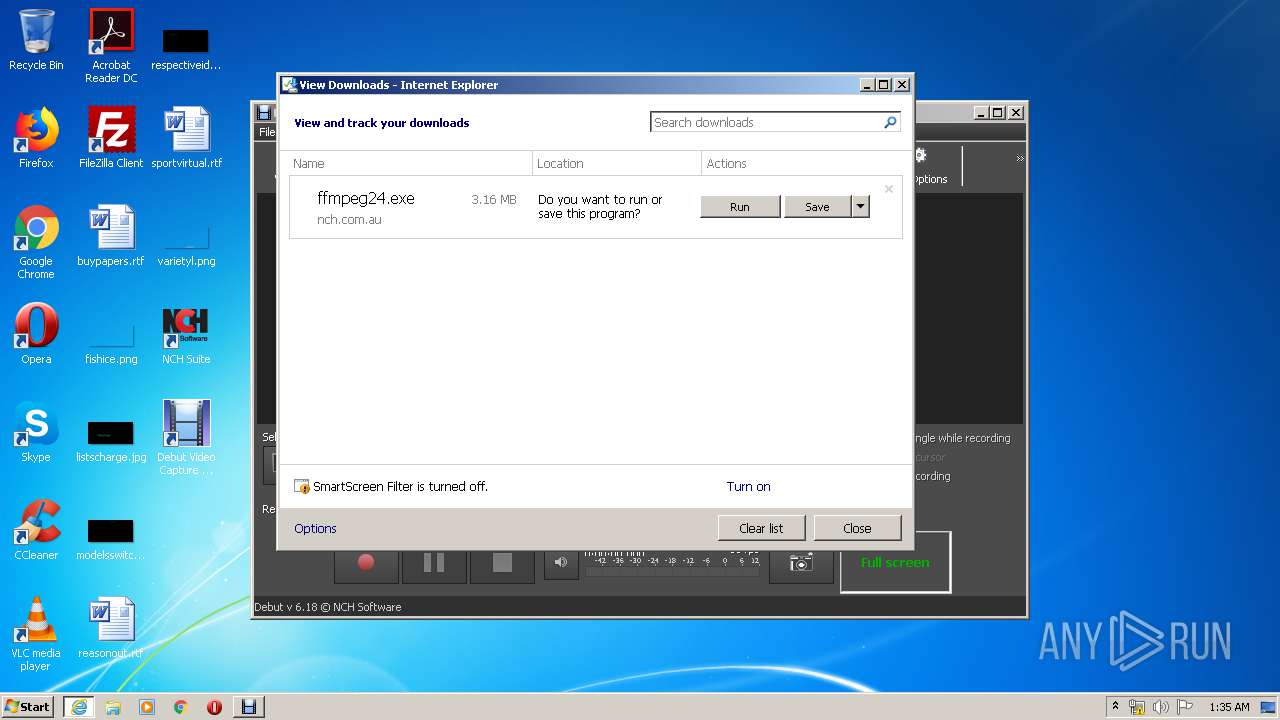Select the ffmpeg24.exe file name
Screen dimensions: 1280x720
[x=366, y=198]
